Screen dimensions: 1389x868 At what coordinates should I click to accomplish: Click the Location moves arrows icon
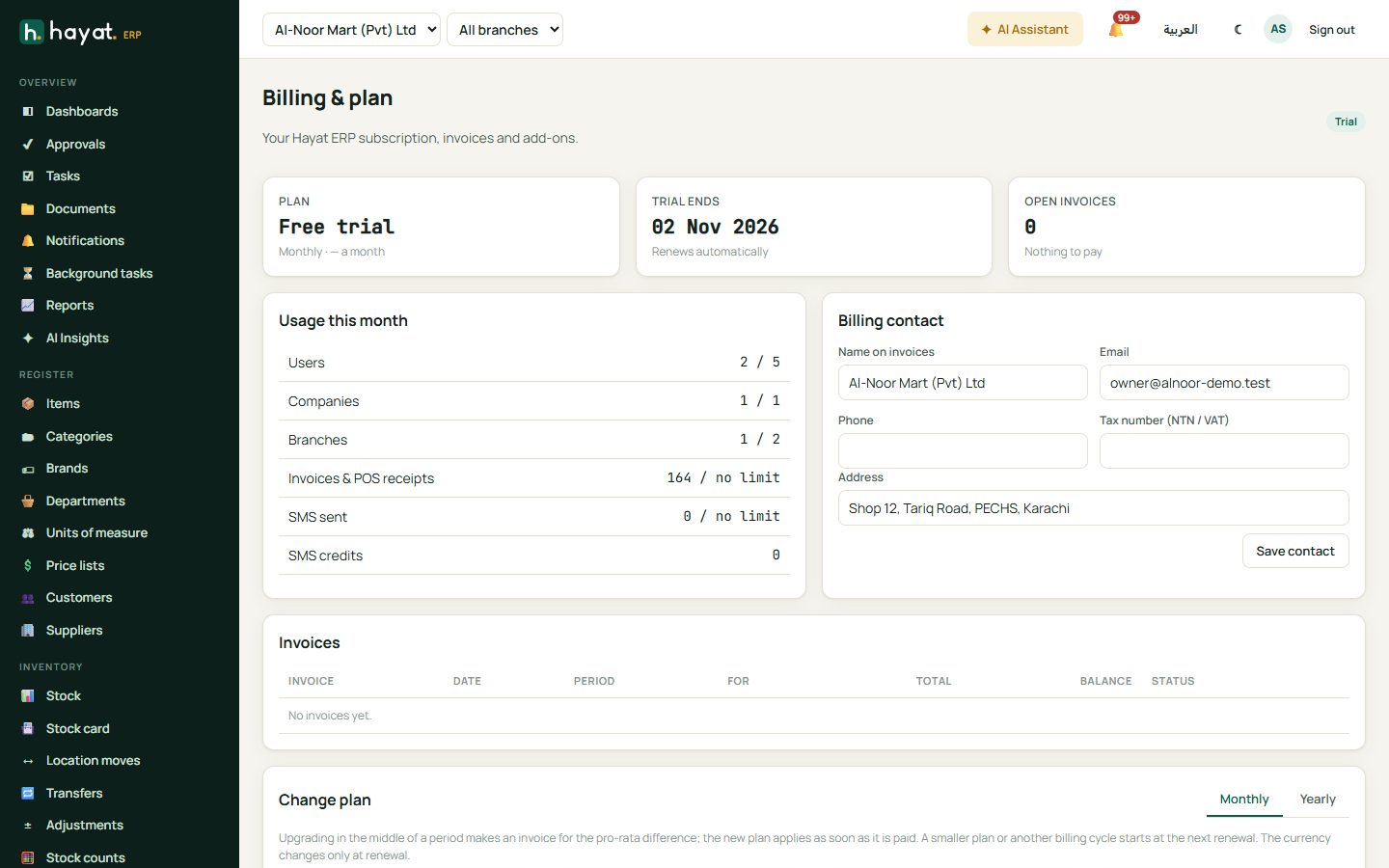tap(28, 761)
